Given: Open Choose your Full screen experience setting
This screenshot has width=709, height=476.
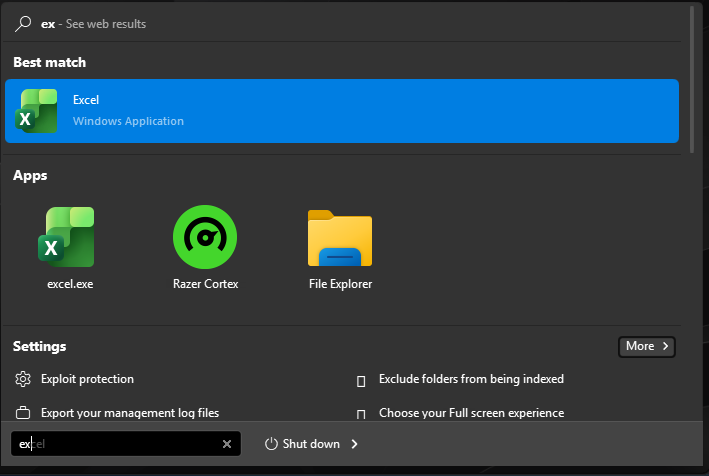Looking at the screenshot, I should pyautogui.click(x=471, y=413).
